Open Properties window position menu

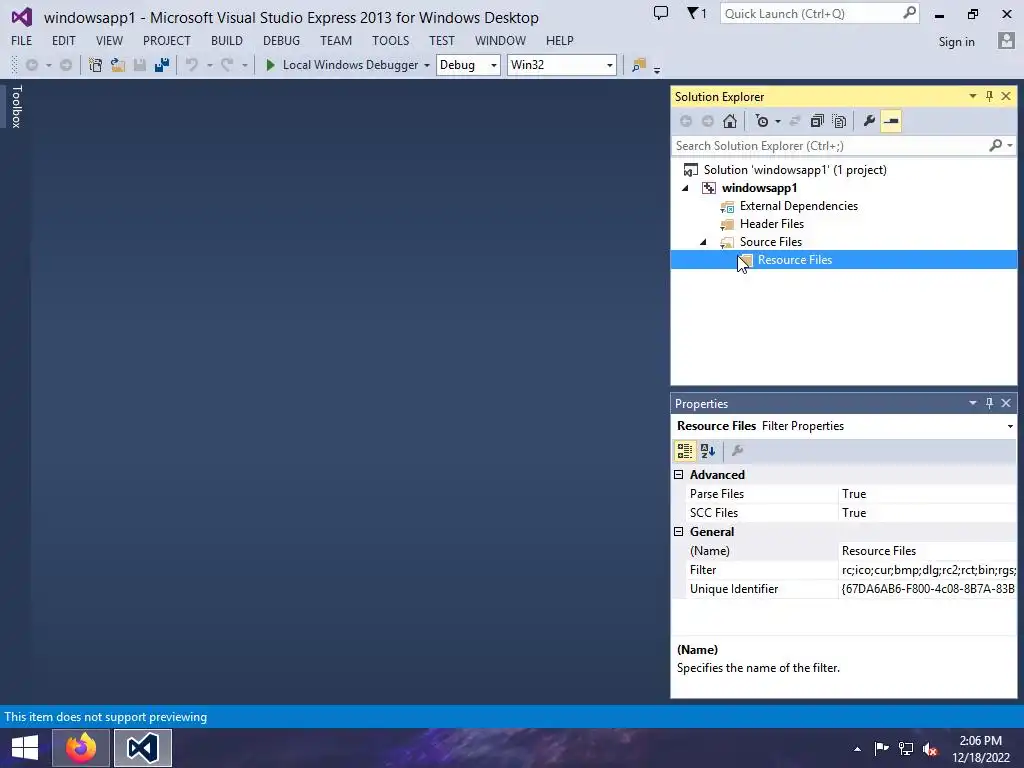point(972,404)
